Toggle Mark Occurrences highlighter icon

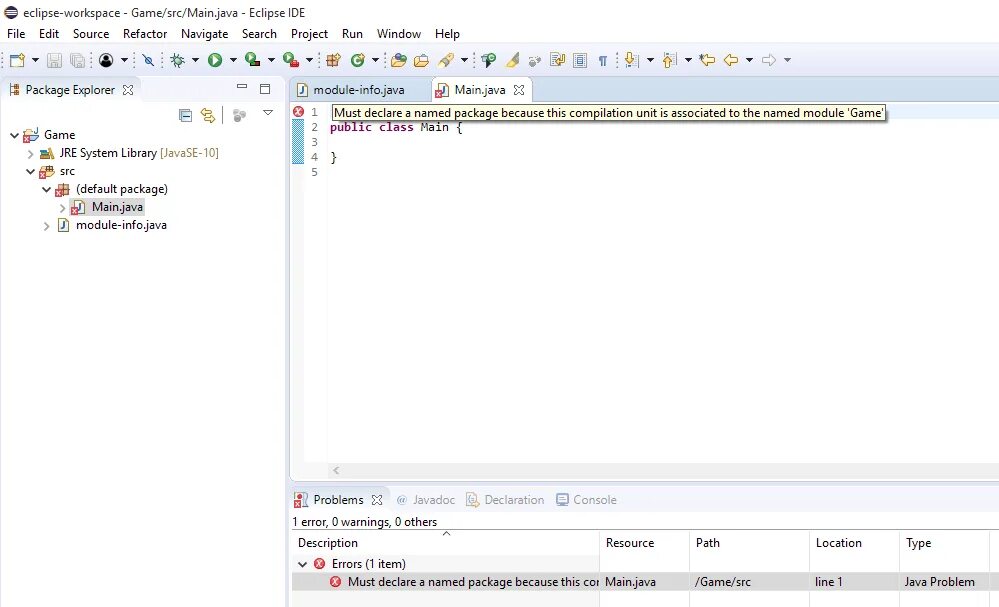(512, 60)
